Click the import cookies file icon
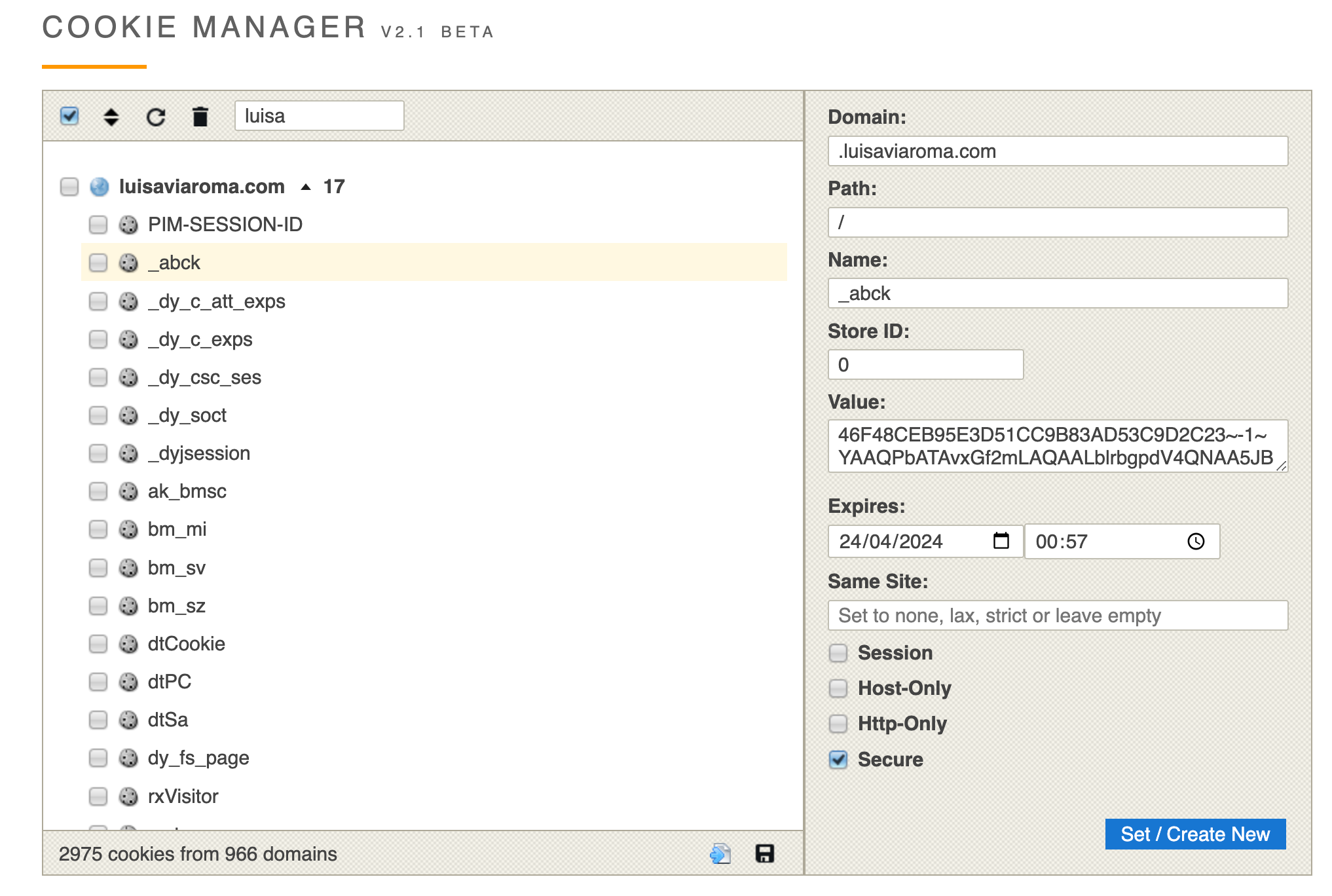Screen dimensions: 1332x896 [720, 853]
